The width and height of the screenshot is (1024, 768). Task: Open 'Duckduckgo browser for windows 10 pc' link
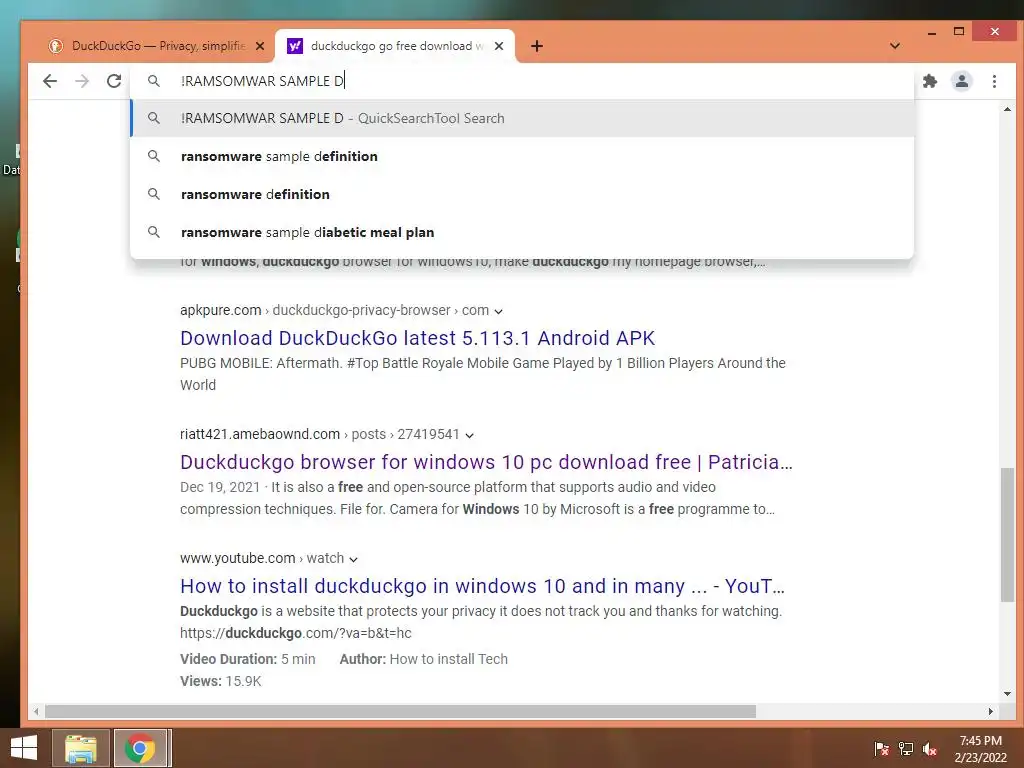coord(486,462)
